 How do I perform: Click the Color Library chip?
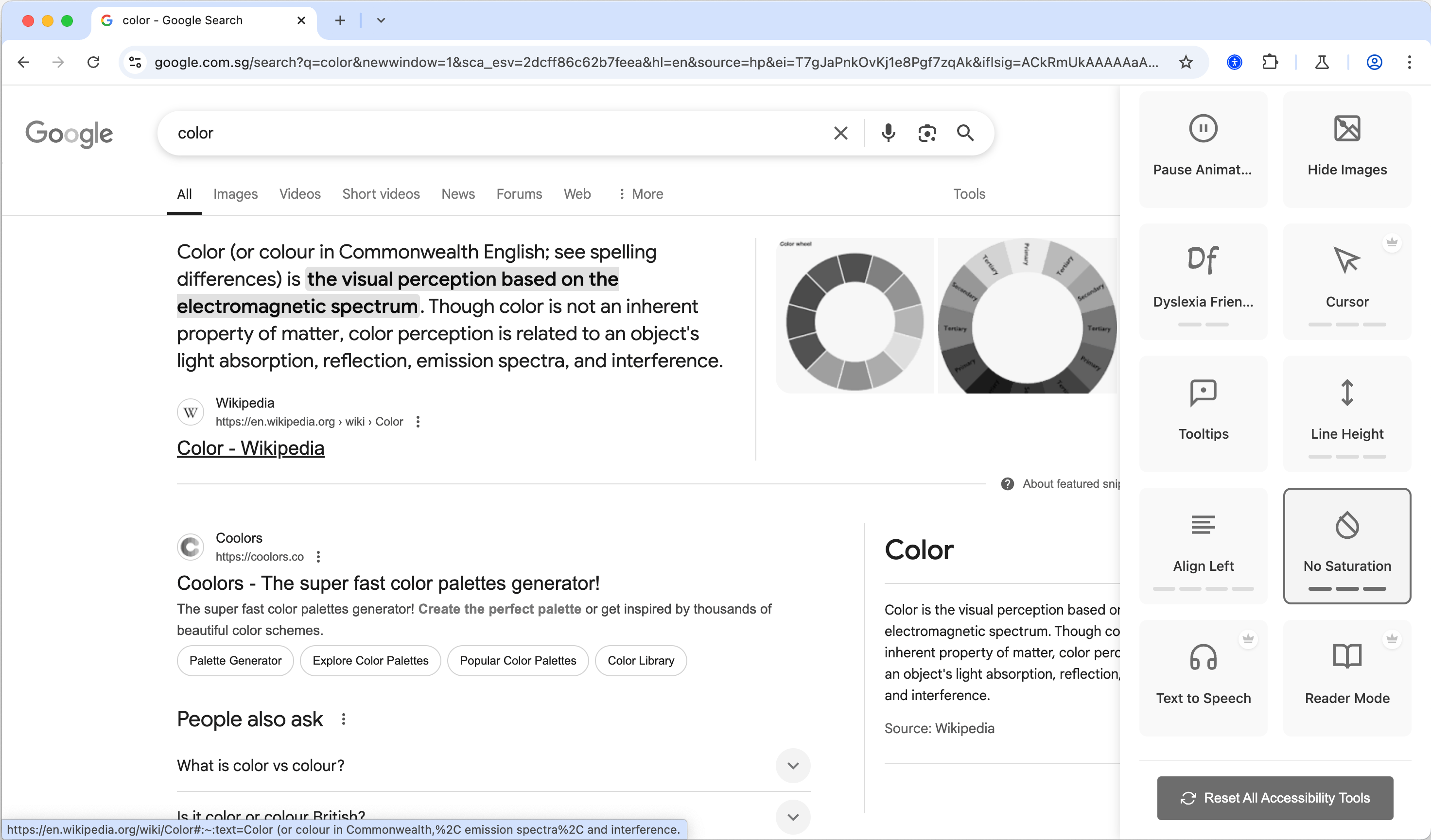(641, 661)
